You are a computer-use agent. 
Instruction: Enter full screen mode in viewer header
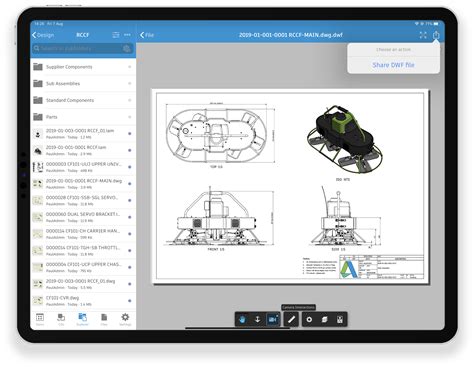point(423,35)
